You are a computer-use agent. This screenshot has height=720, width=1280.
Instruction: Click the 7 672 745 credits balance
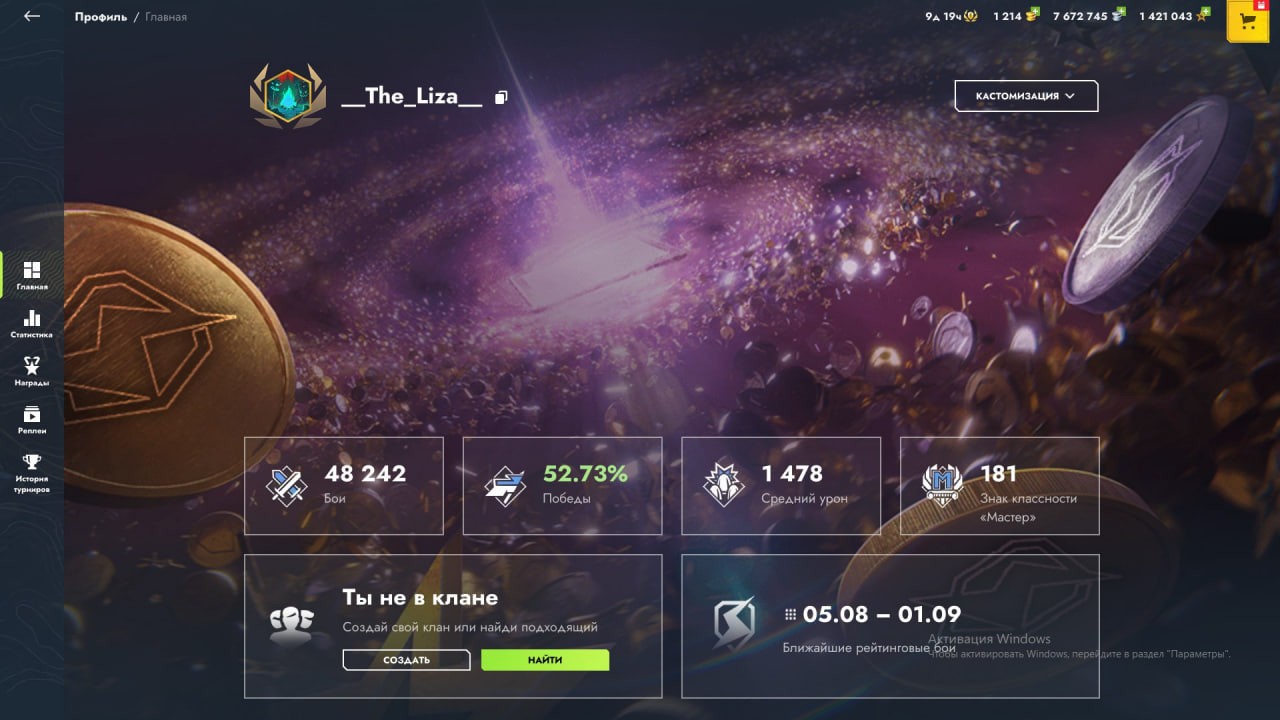1080,17
